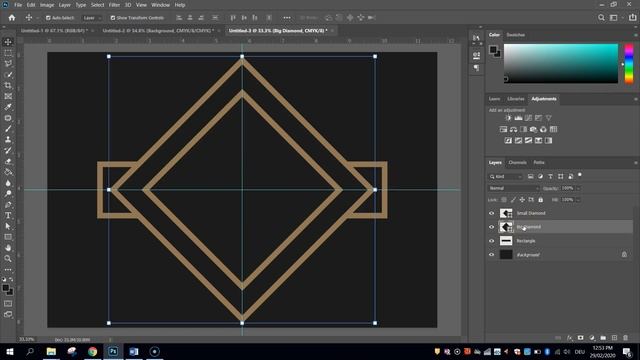Select the Lasso tool
640x360 pixels.
click(x=8, y=64)
